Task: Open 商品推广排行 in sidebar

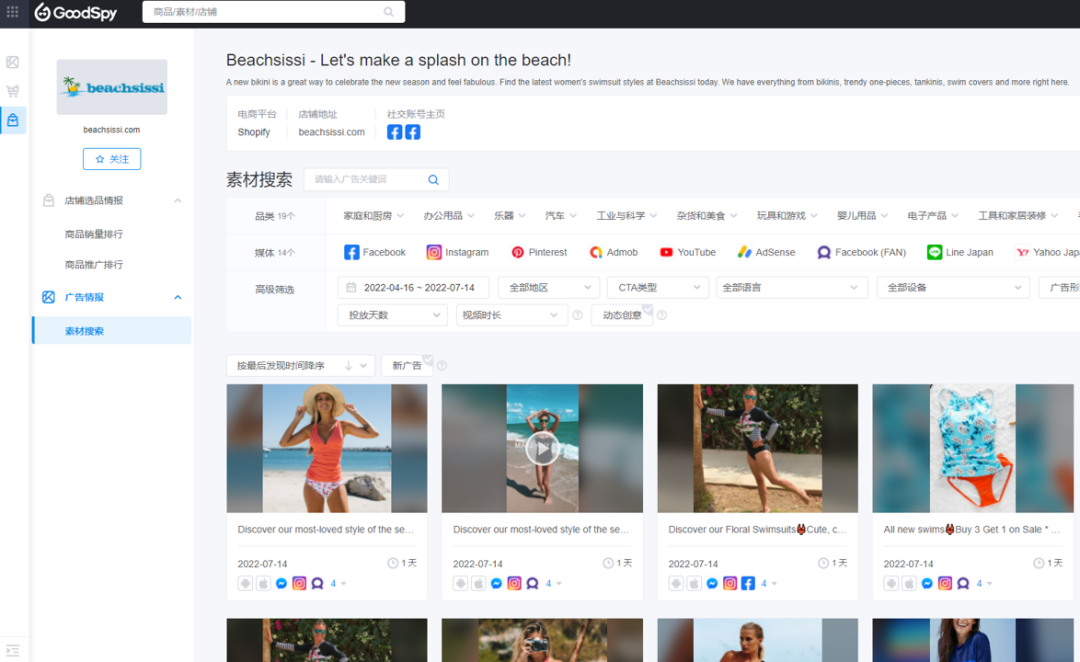Action: pos(94,265)
